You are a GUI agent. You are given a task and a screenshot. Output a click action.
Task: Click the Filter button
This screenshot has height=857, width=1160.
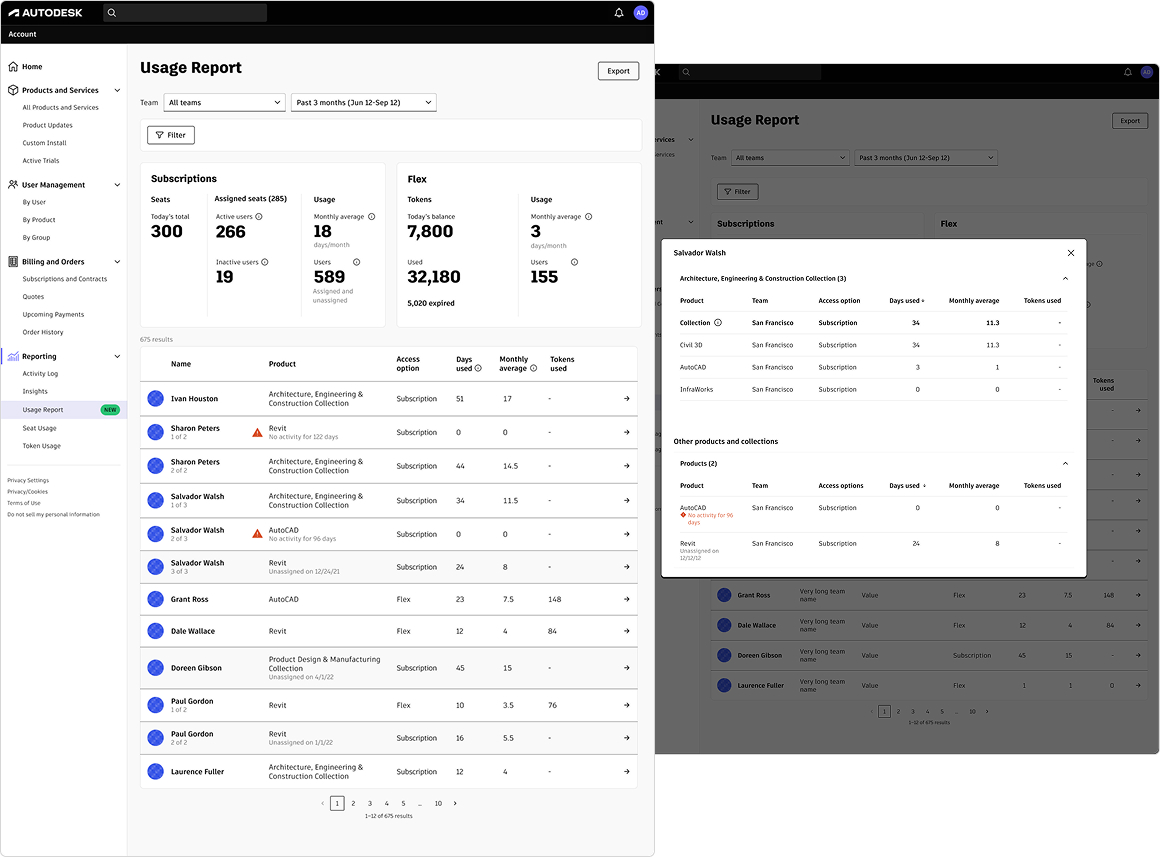click(171, 135)
